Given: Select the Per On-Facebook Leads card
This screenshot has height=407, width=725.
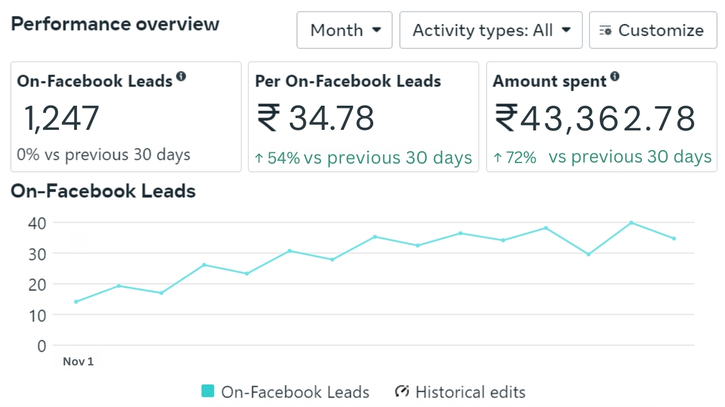Looking at the screenshot, I should (x=364, y=117).
